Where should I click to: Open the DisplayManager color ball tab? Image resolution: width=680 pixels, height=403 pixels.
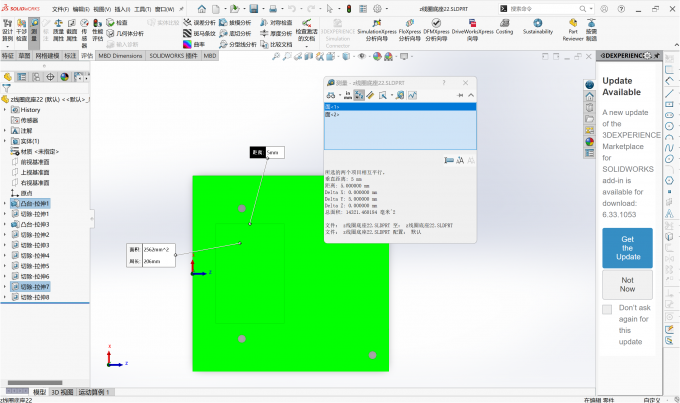click(x=65, y=77)
